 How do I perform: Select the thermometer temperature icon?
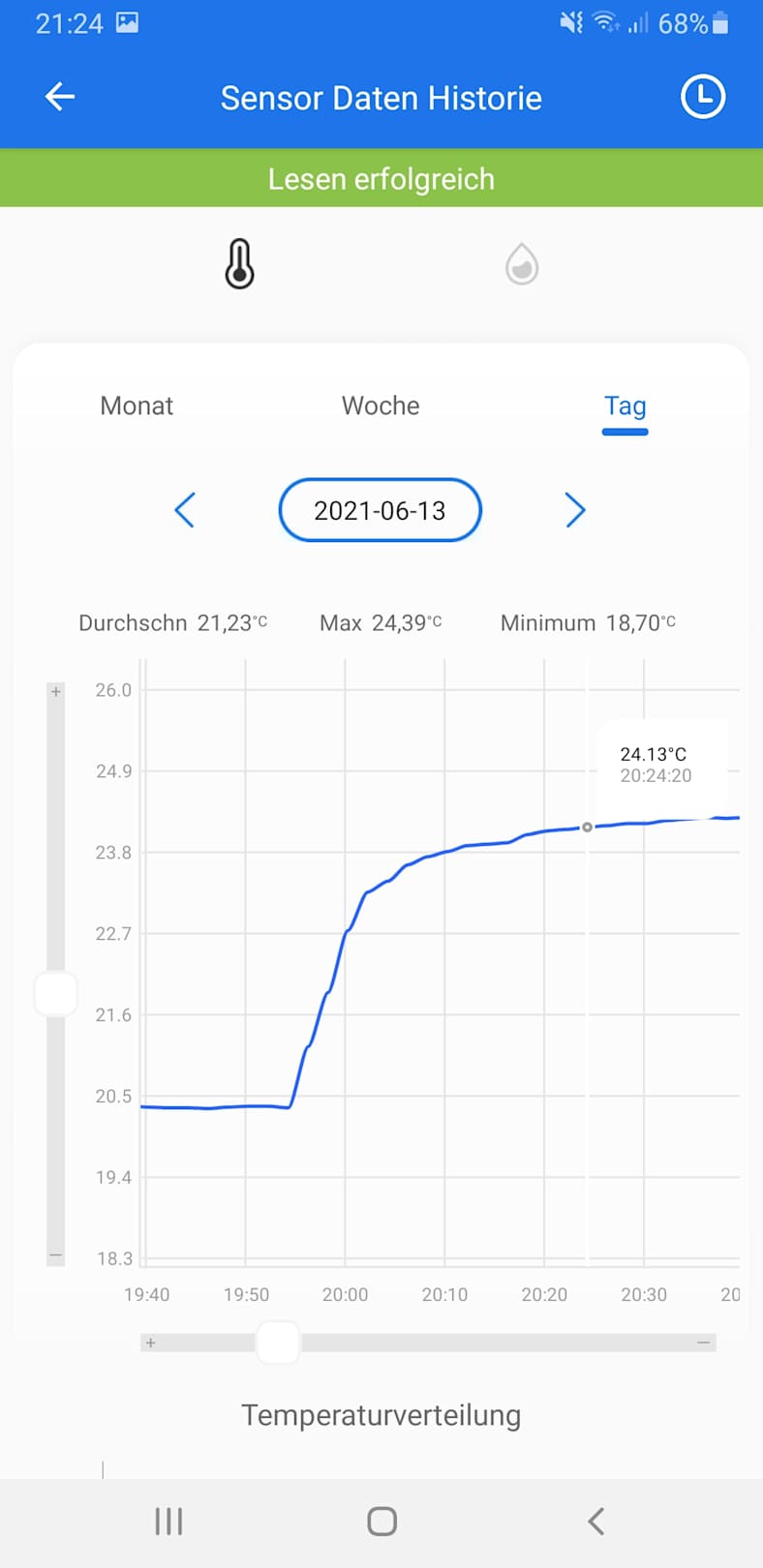click(x=239, y=264)
